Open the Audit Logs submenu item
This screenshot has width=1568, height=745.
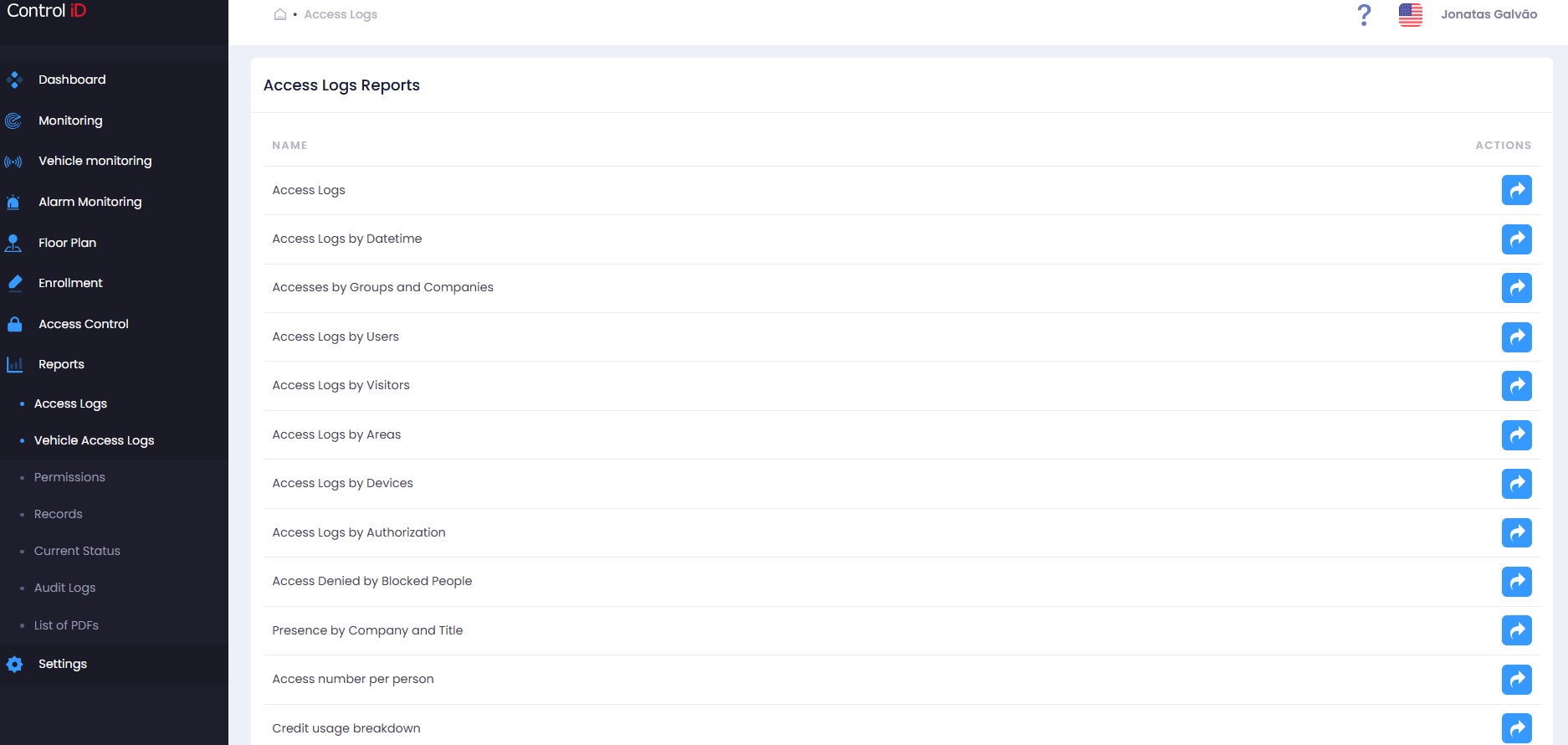point(64,588)
